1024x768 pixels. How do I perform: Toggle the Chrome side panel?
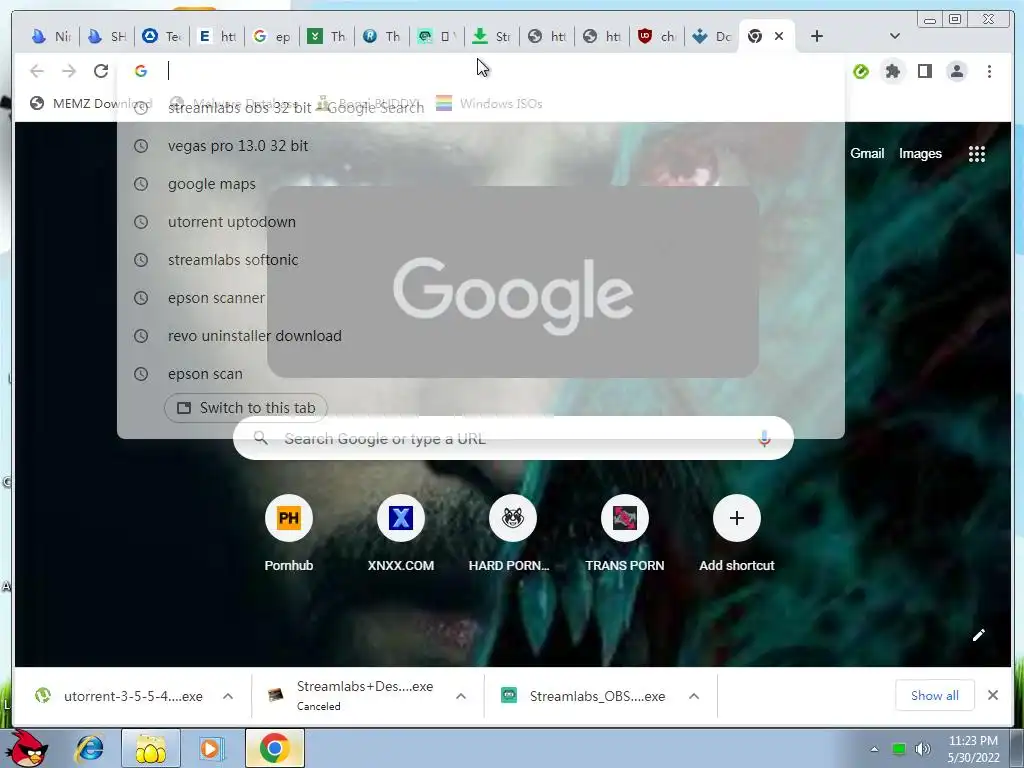925,71
